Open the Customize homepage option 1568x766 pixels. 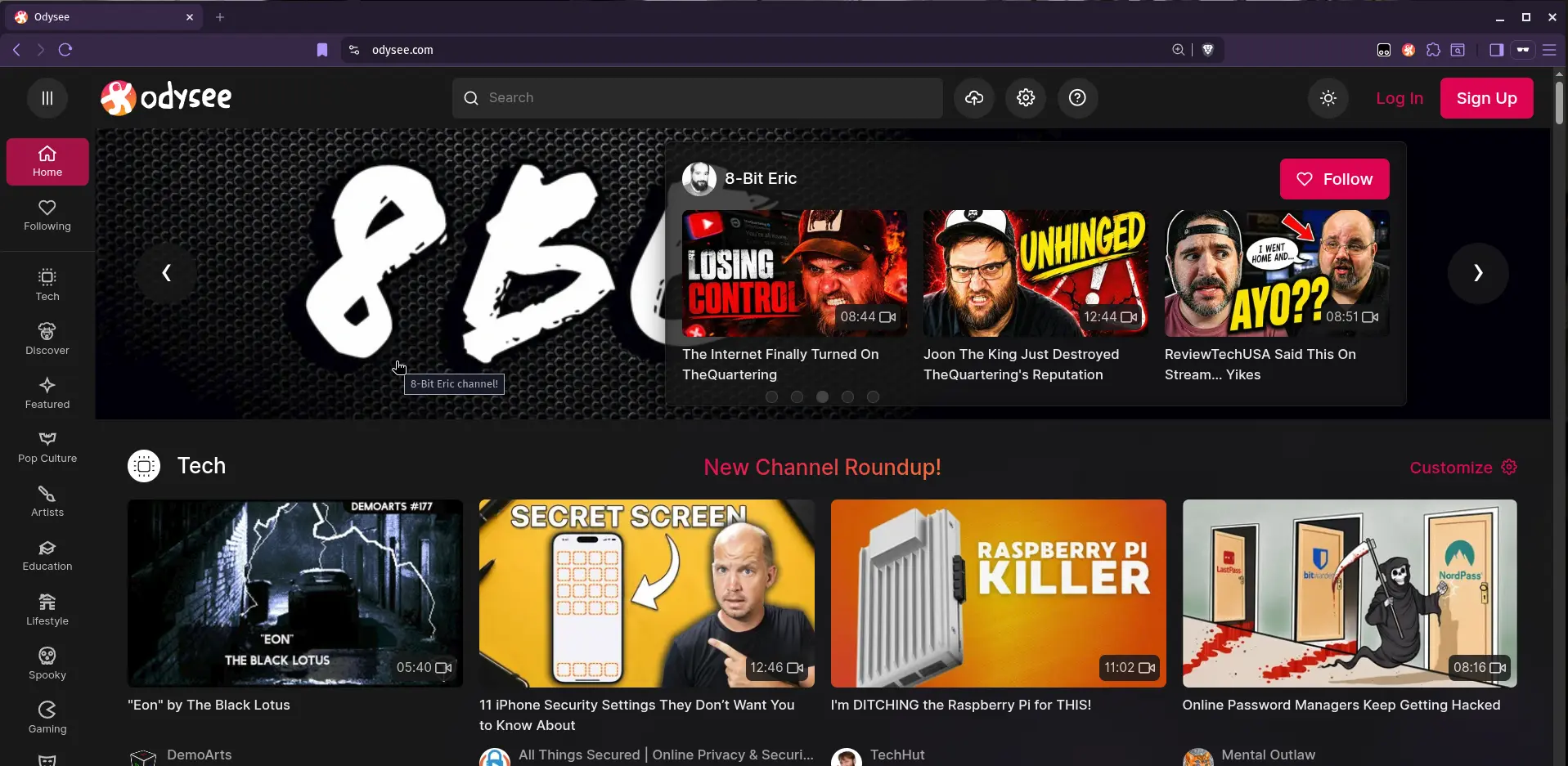[1463, 468]
